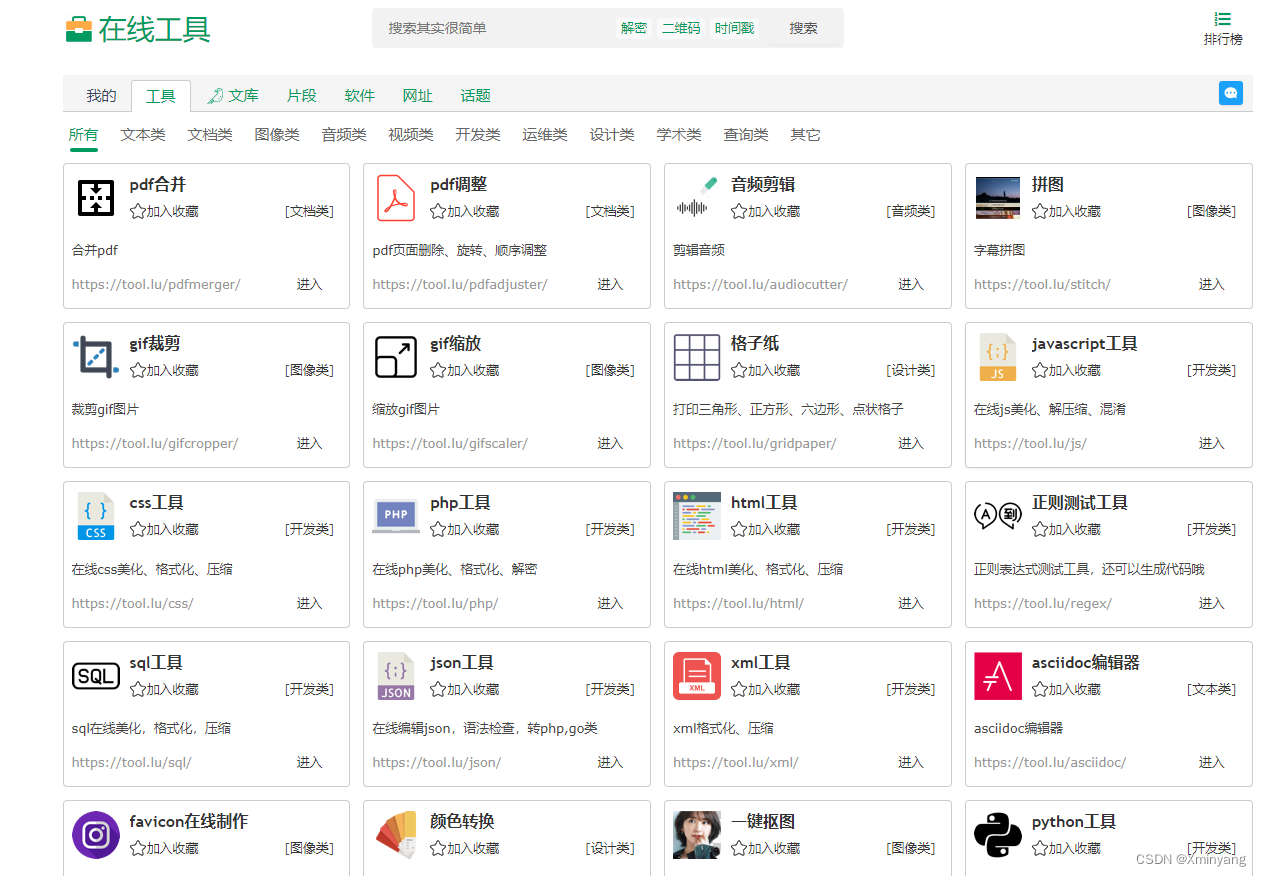Click the javascript工具 JS icon
1261x876 pixels.
click(997, 357)
